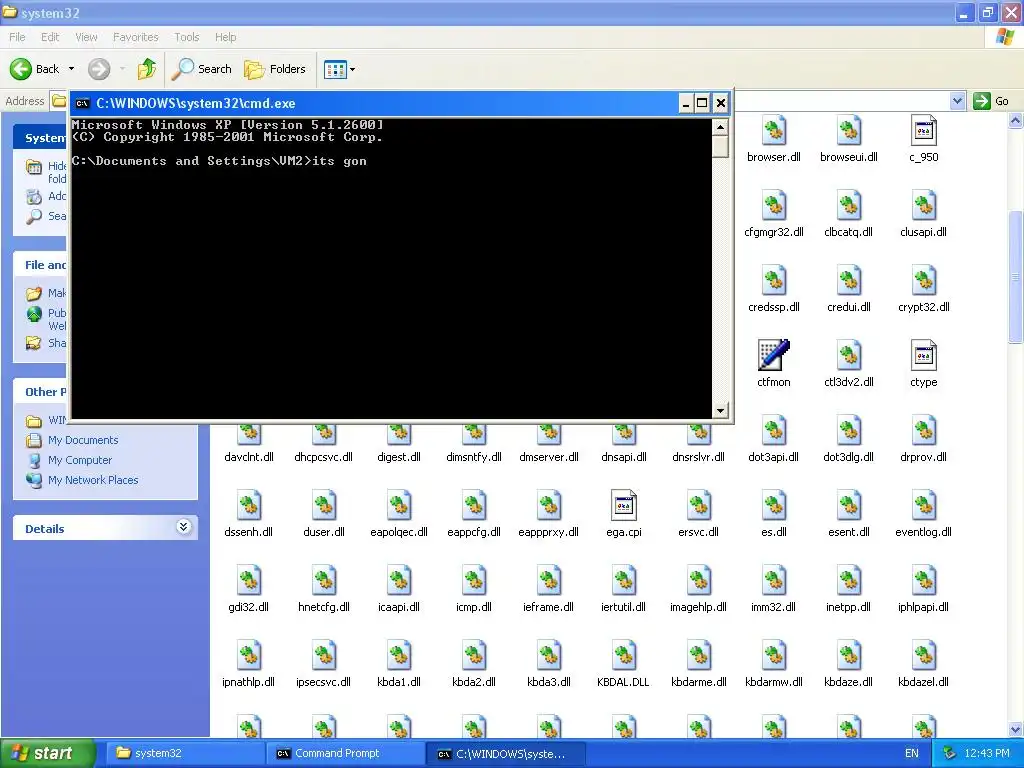Select the ctype file icon
This screenshot has height=768, width=1024.
[x=923, y=356]
